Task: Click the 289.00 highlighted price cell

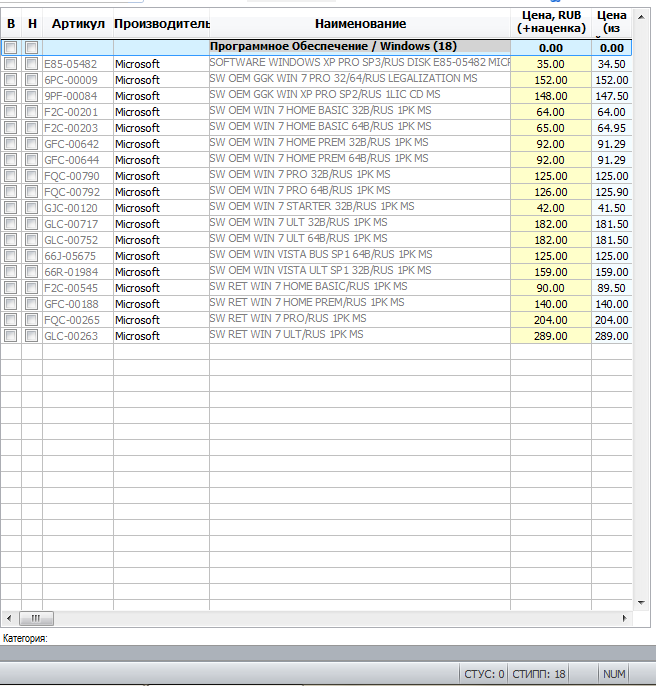Action: click(x=551, y=336)
